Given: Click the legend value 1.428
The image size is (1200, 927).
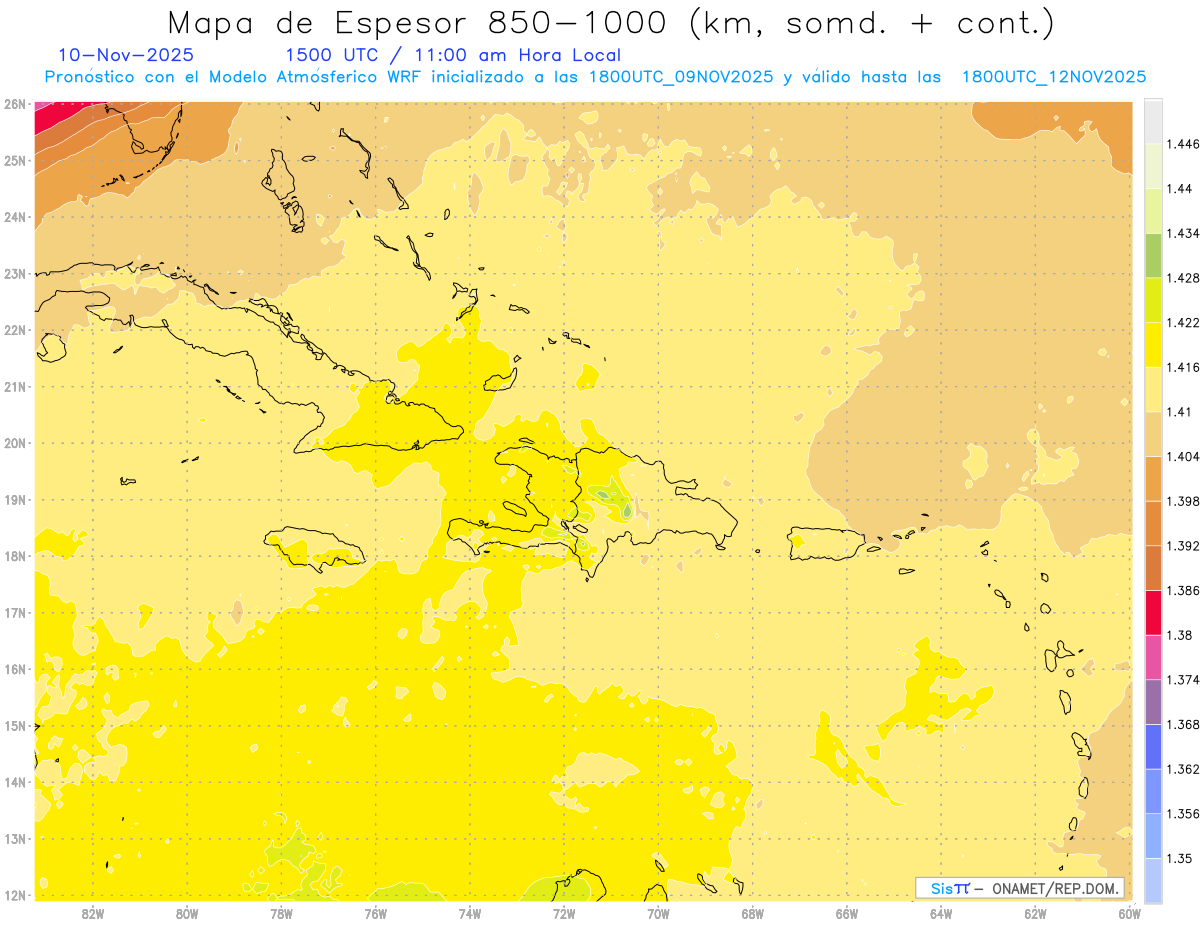Looking at the screenshot, I should (1183, 278).
